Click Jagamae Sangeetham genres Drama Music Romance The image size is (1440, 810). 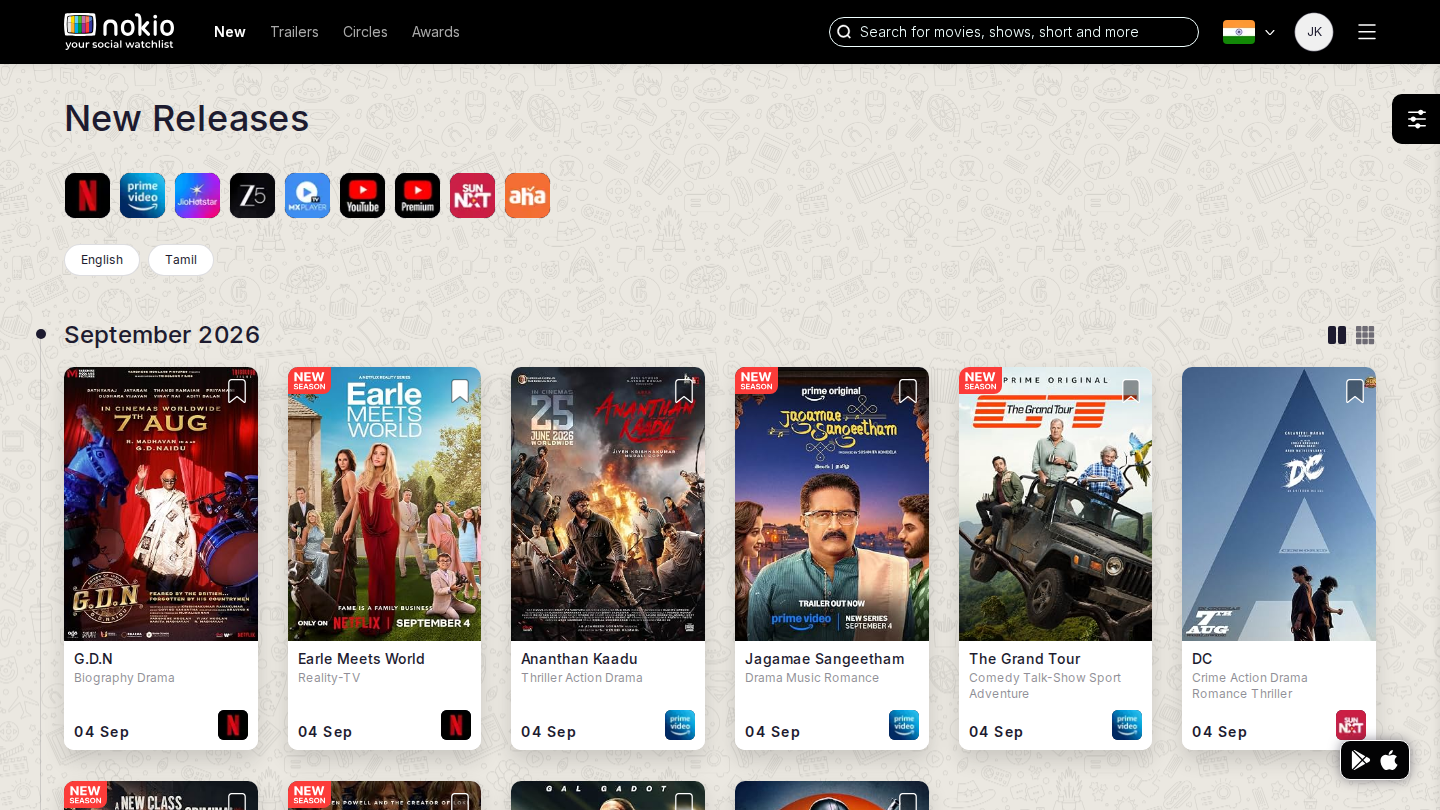pyautogui.click(x=812, y=678)
